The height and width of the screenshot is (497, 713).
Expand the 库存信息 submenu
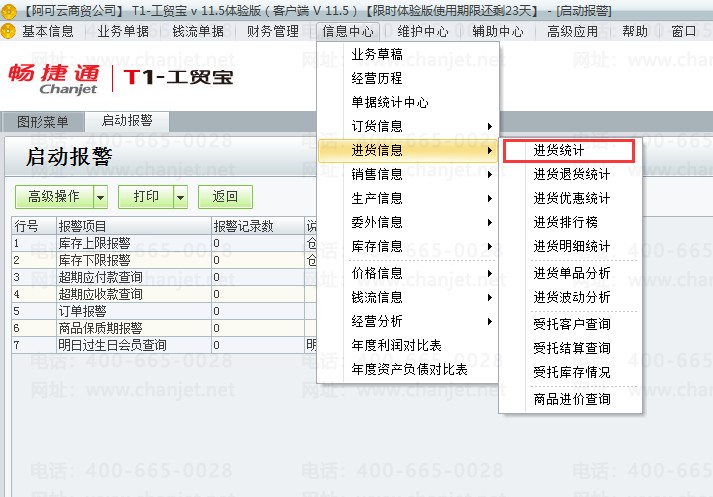click(x=490, y=246)
